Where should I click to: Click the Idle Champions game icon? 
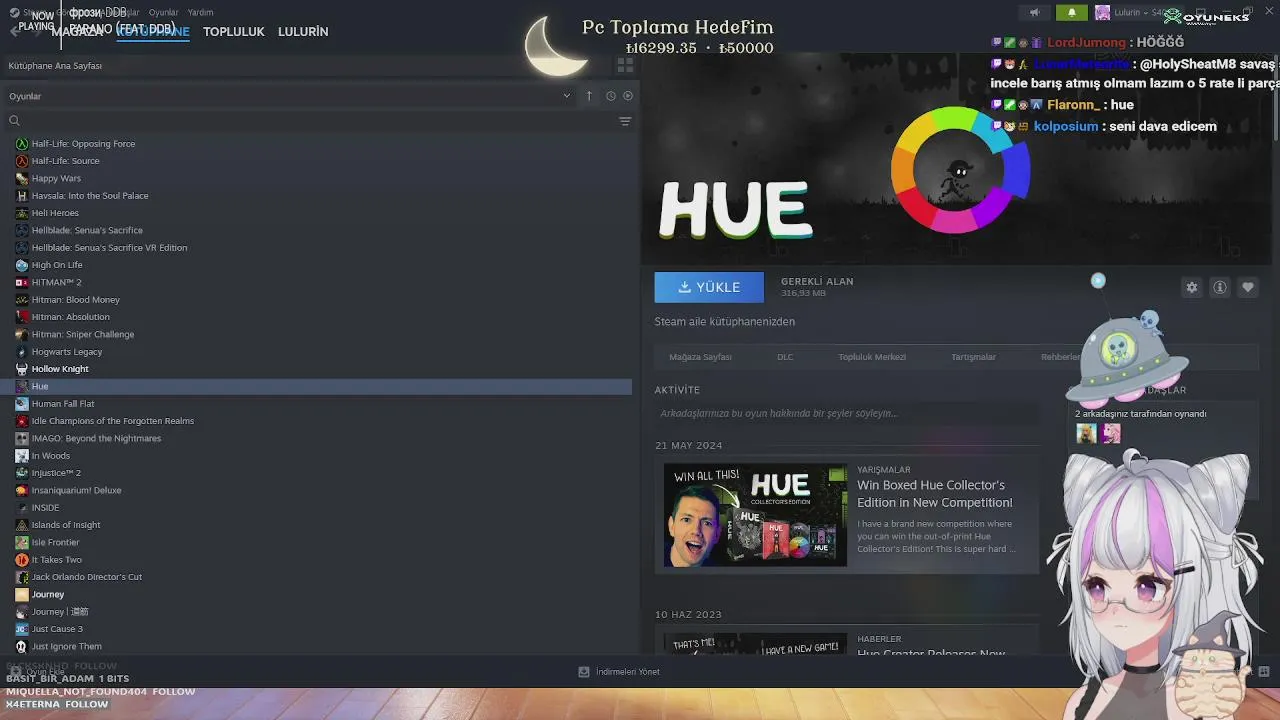click(22, 421)
